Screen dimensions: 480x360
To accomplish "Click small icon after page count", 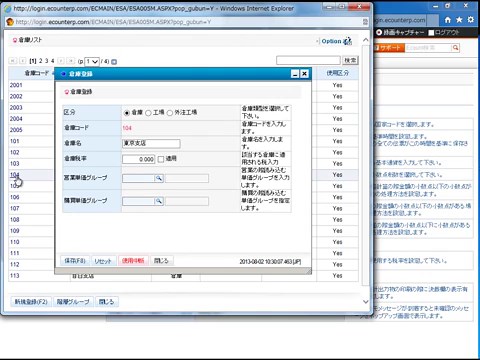I will pyautogui.click(x=114, y=62).
